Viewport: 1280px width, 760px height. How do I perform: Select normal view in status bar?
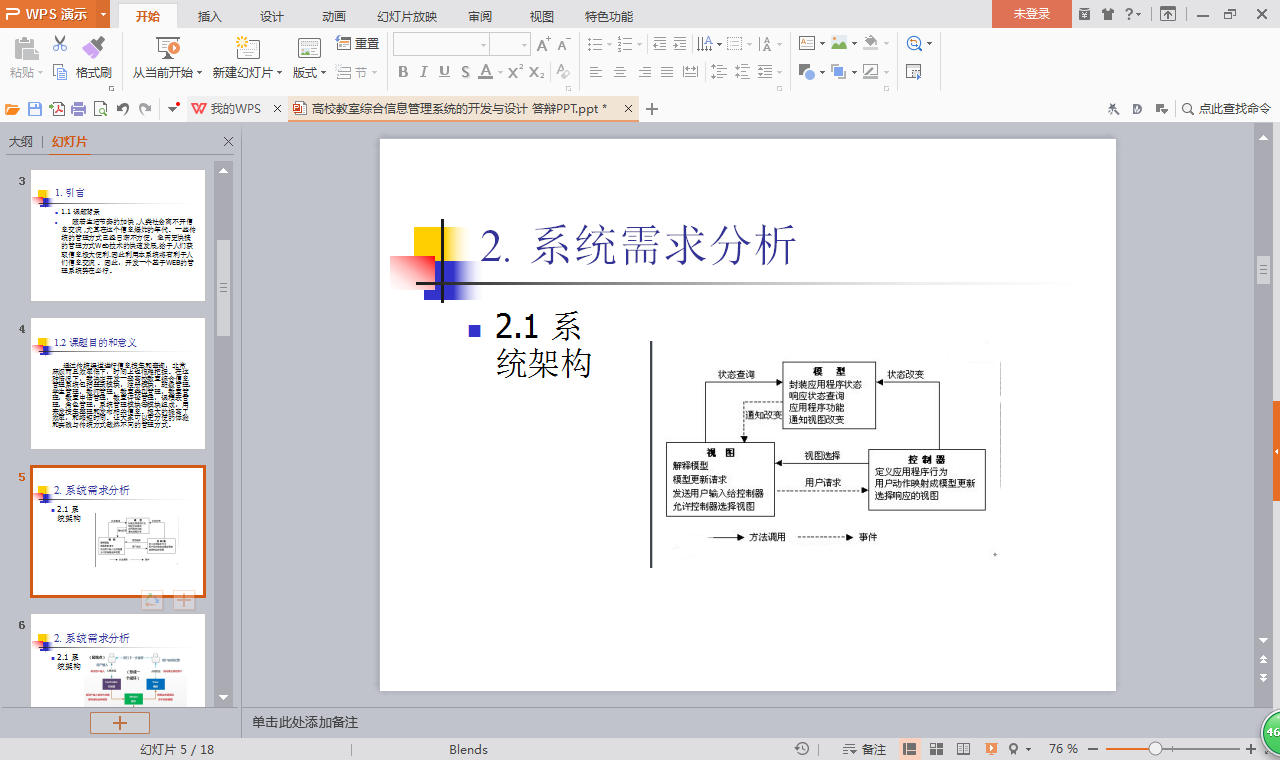[910, 749]
